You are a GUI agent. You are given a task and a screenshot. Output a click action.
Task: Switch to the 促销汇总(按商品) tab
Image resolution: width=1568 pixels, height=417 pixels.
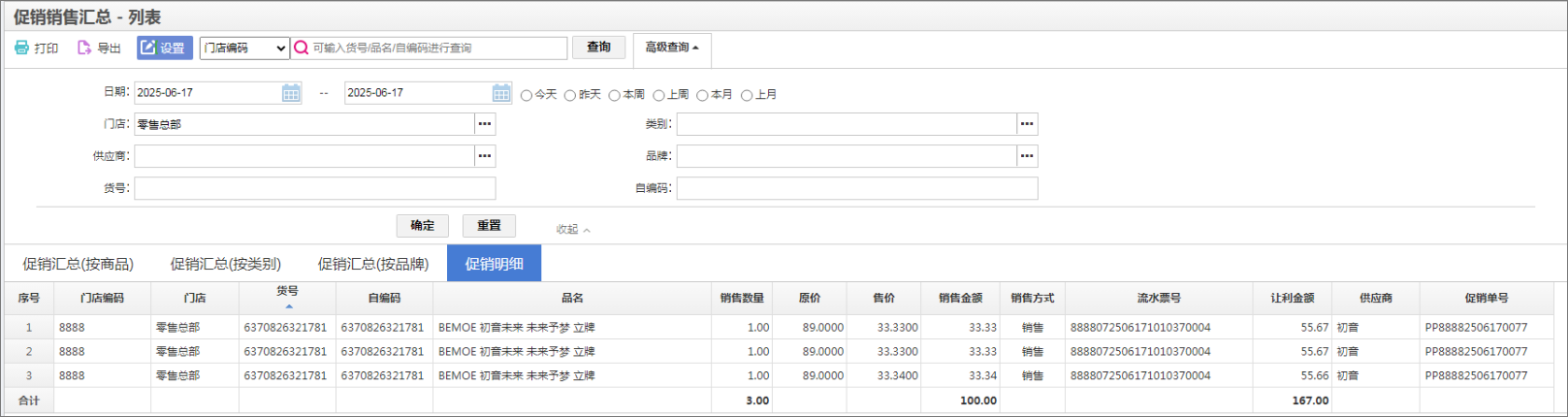click(79, 264)
